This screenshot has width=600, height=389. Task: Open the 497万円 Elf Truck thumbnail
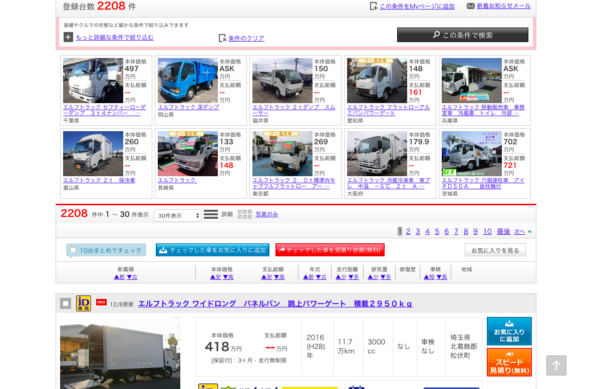point(93,80)
